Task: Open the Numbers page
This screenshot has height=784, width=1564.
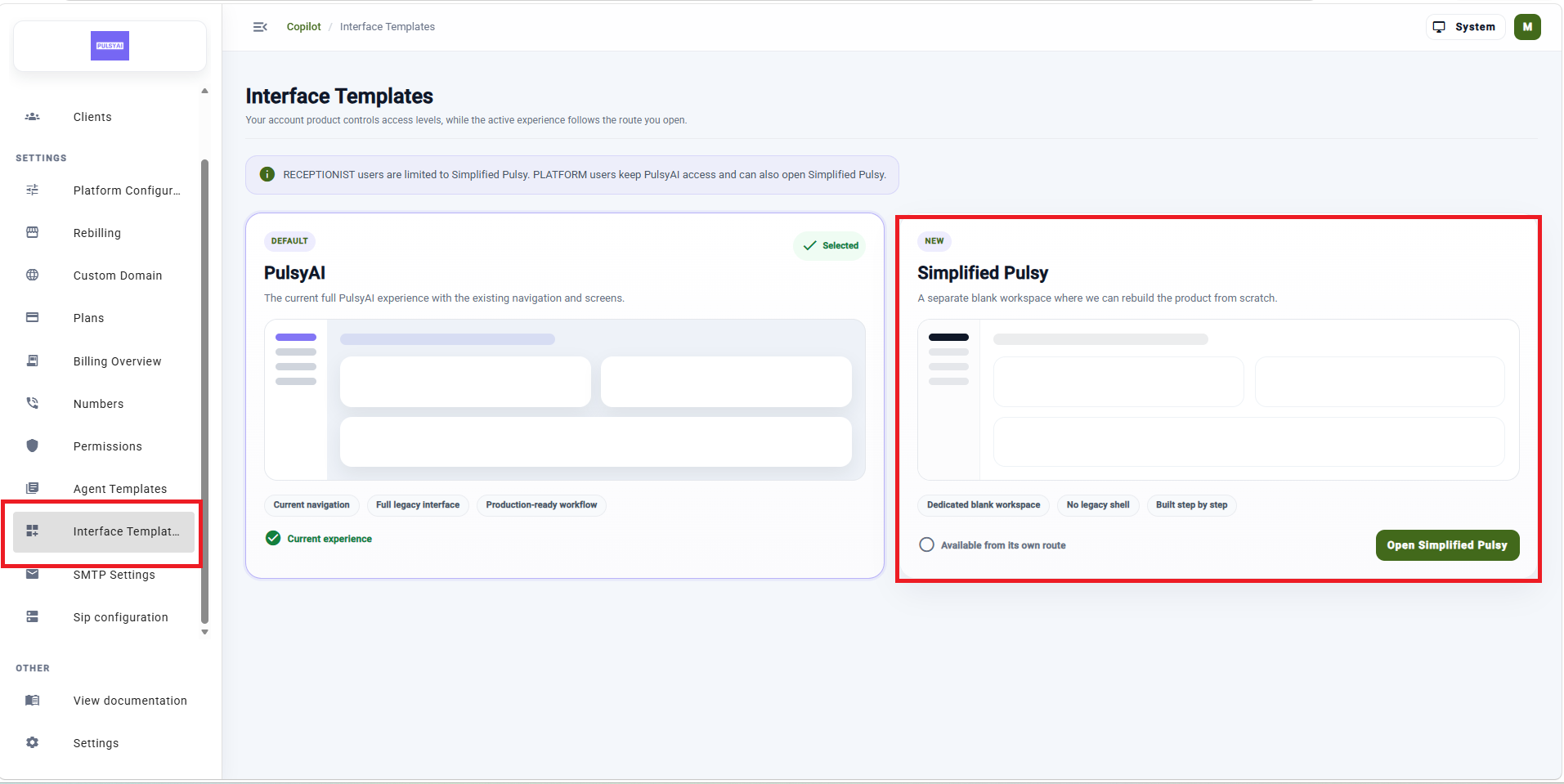Action: (104, 404)
